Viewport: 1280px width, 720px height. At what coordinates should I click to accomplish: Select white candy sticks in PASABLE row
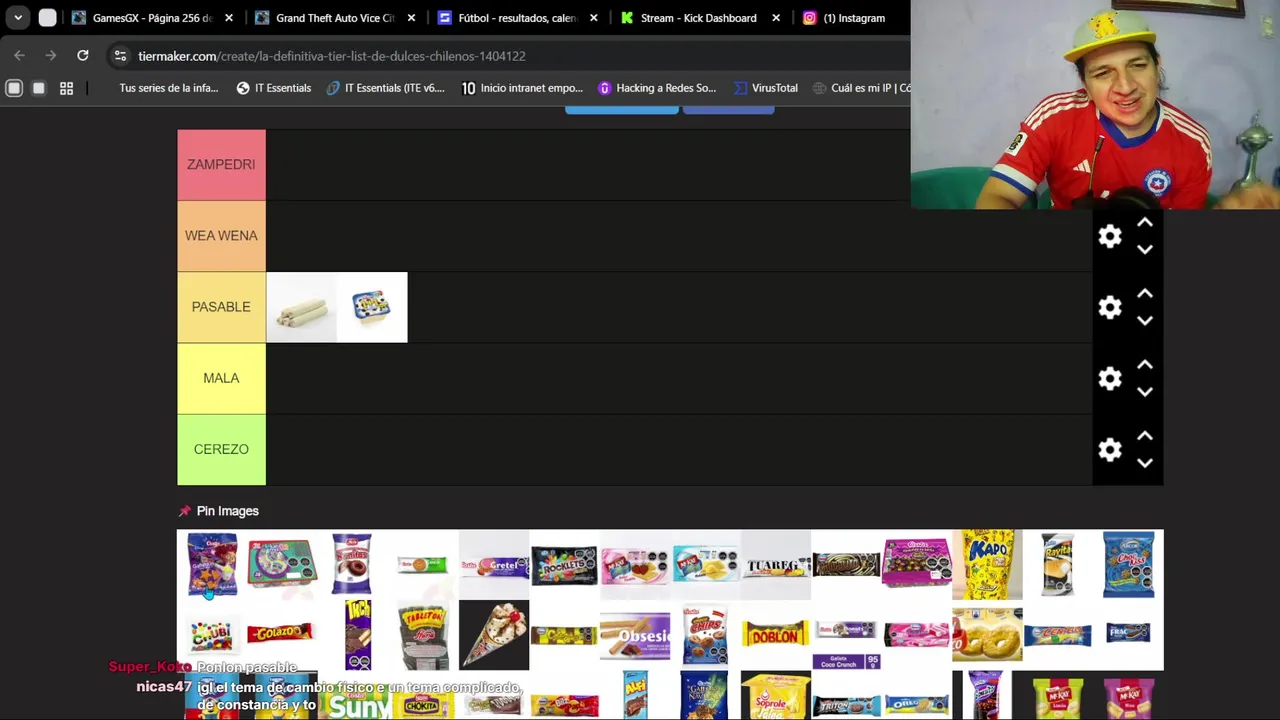coord(301,307)
